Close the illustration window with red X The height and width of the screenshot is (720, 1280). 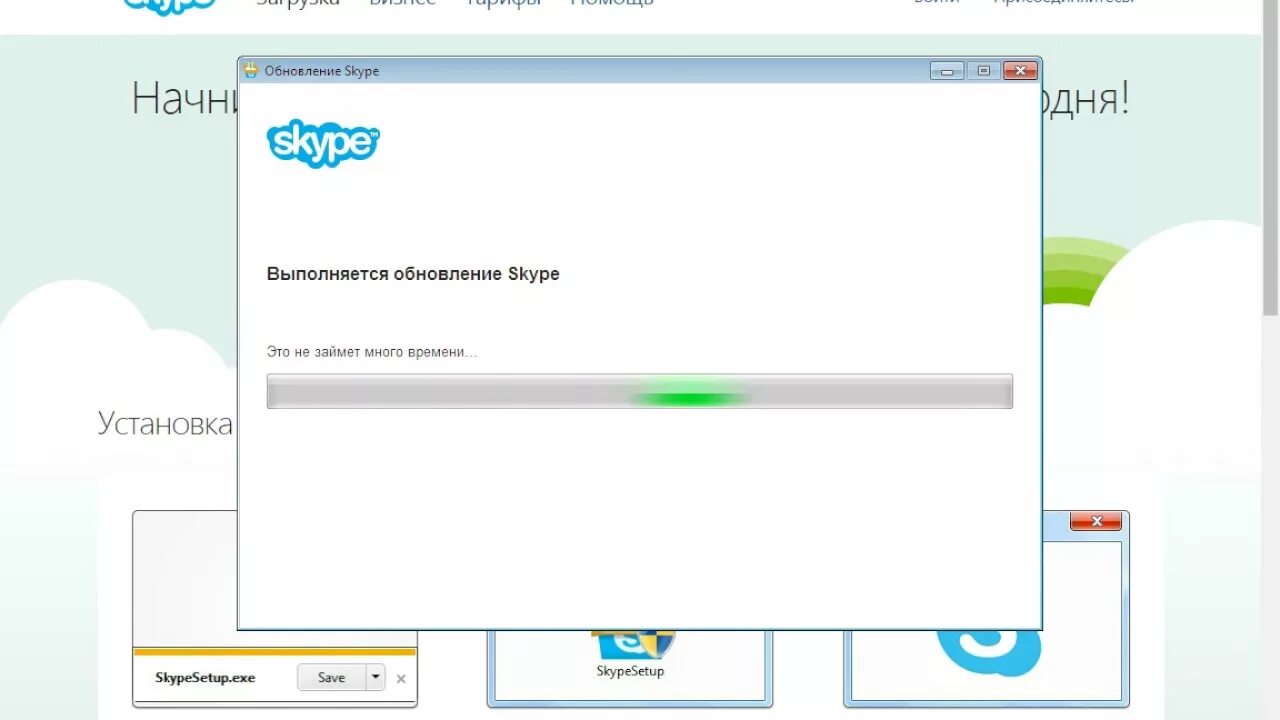point(1096,521)
